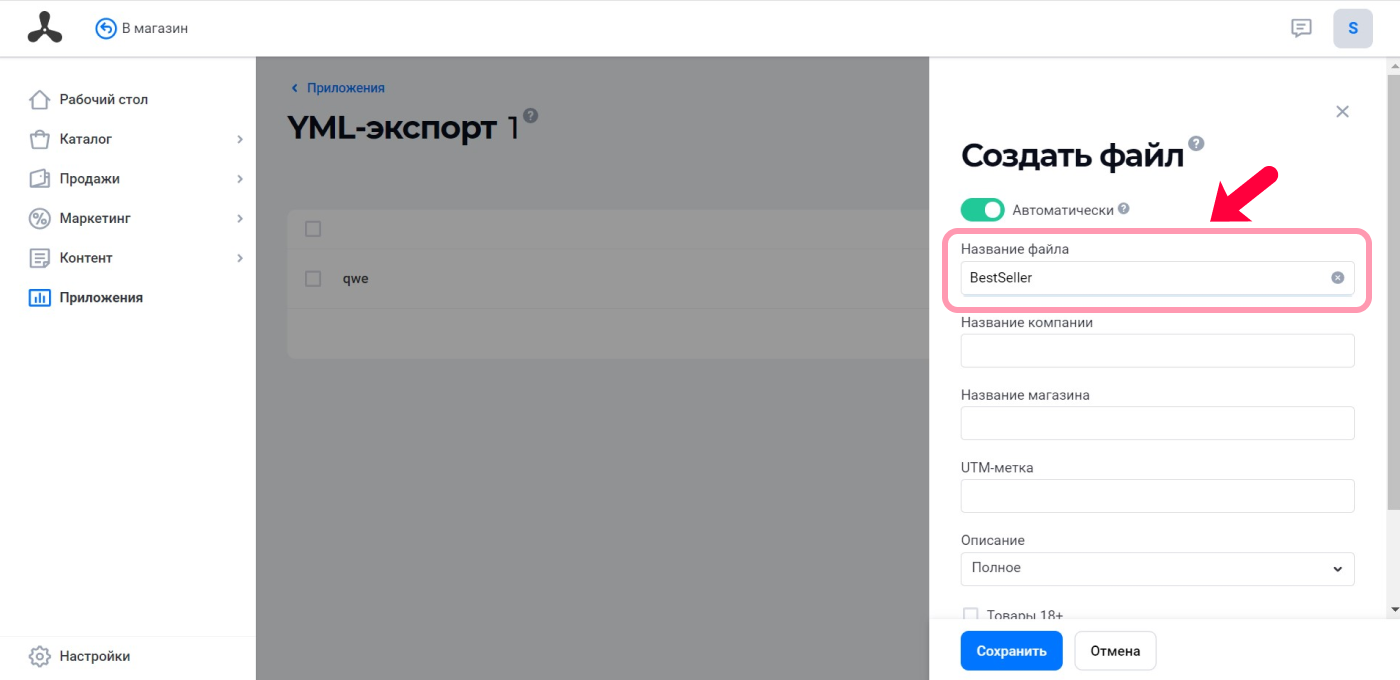Check the Товары 18+ checkbox
The image size is (1400, 680).
tap(970, 614)
